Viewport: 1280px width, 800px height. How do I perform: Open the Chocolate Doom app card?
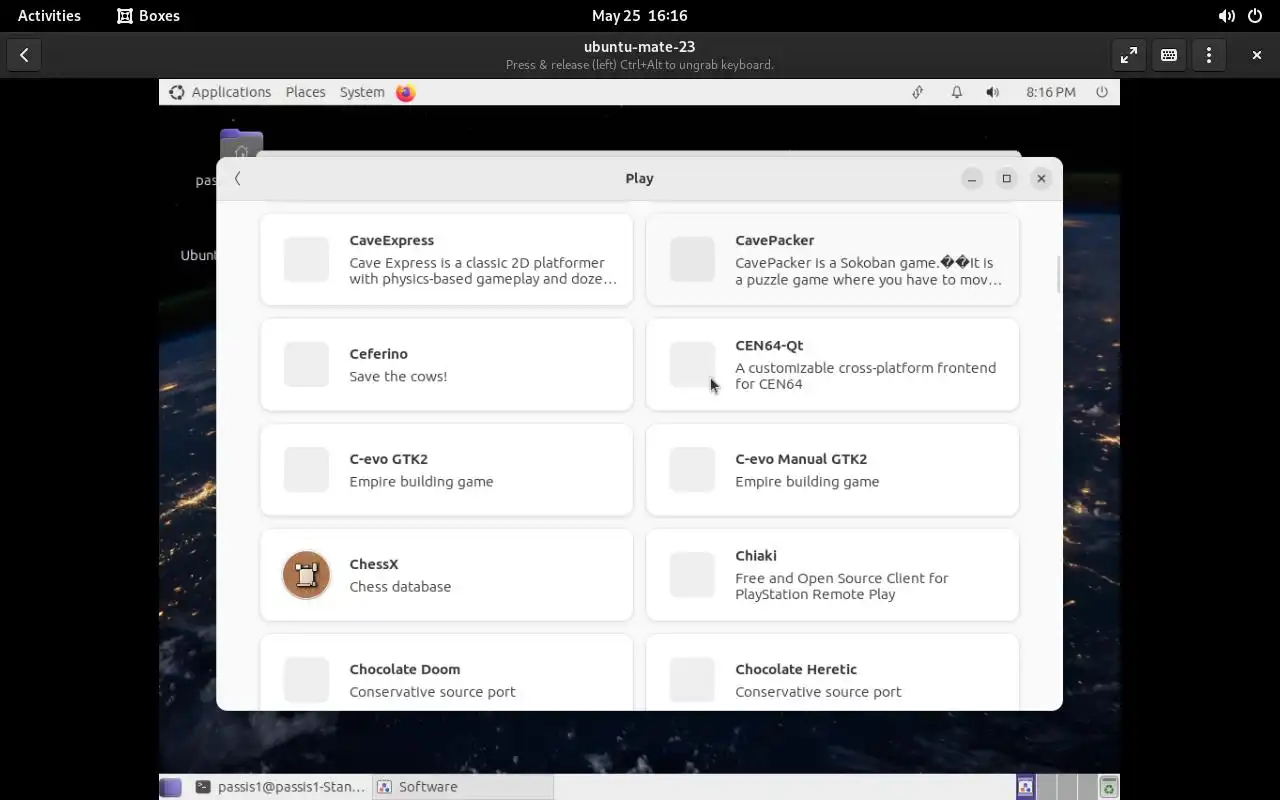coord(446,672)
